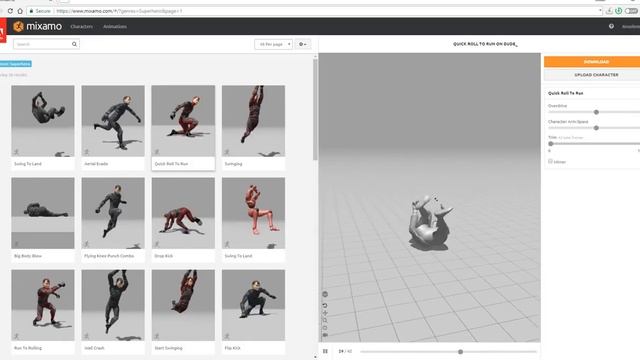Select the Aerial Evade animation thumbnail
The width and height of the screenshot is (640, 360).
pos(113,121)
